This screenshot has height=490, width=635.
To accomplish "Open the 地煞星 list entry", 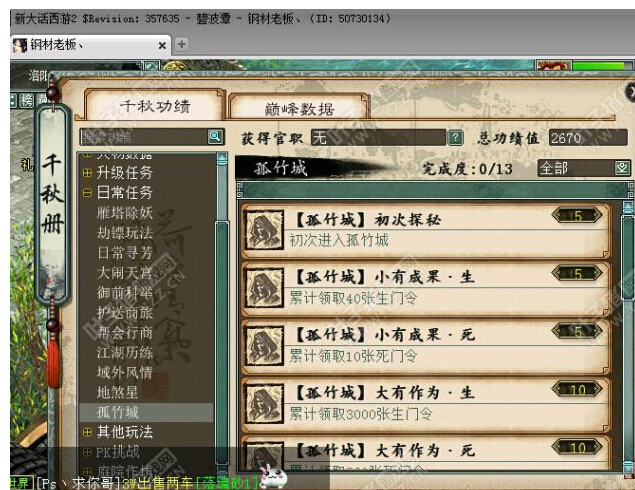I will pyautogui.click(x=117, y=392).
